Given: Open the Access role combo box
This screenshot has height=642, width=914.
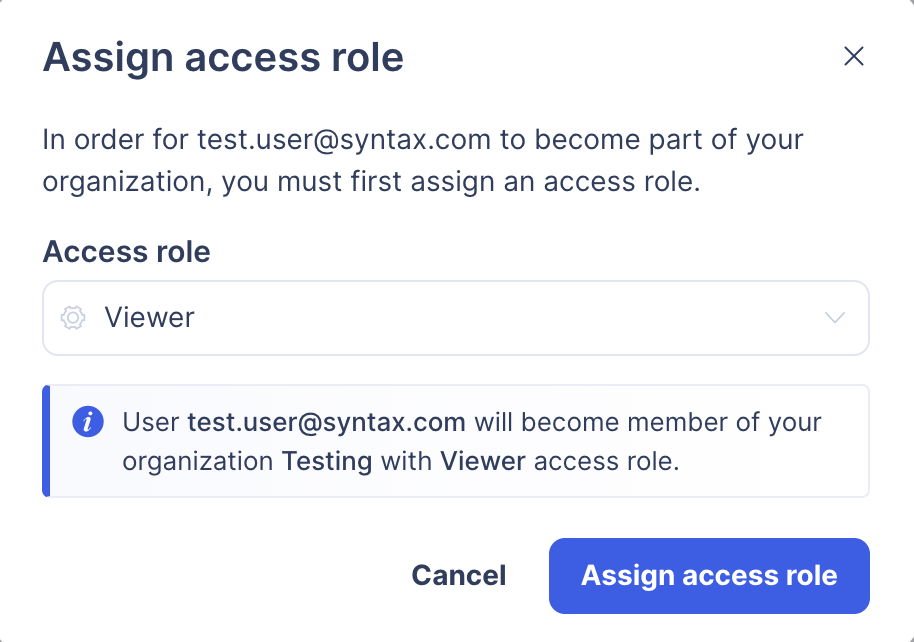Looking at the screenshot, I should point(455,318).
